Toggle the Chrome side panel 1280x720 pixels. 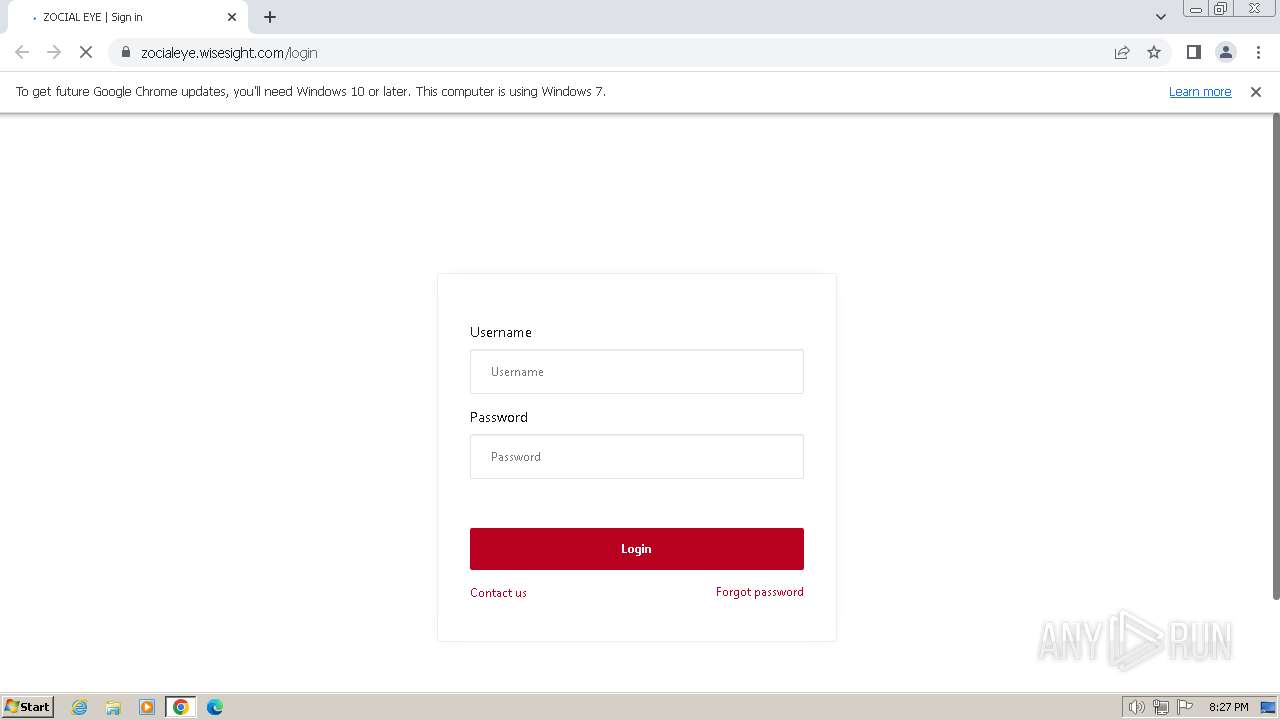(x=1193, y=52)
